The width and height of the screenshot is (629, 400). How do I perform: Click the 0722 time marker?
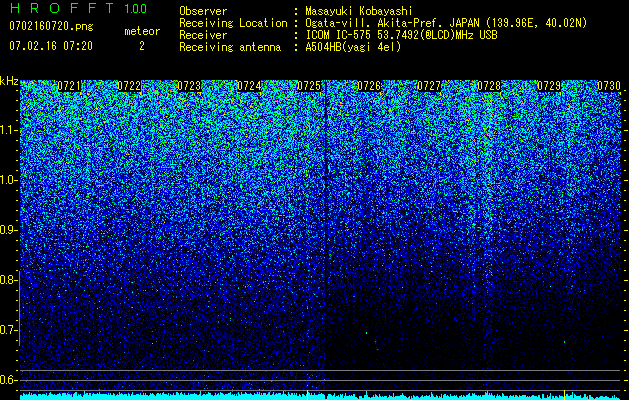[129, 86]
